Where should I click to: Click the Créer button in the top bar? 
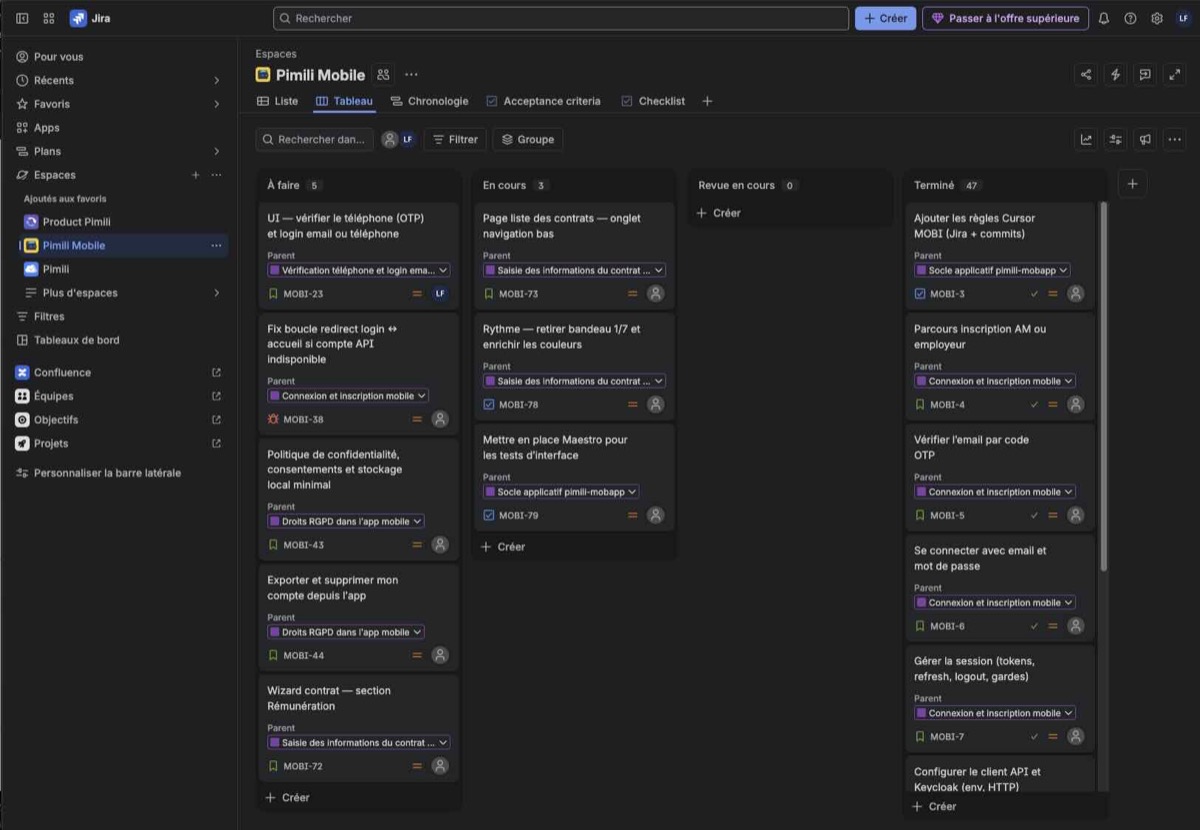[885, 18]
